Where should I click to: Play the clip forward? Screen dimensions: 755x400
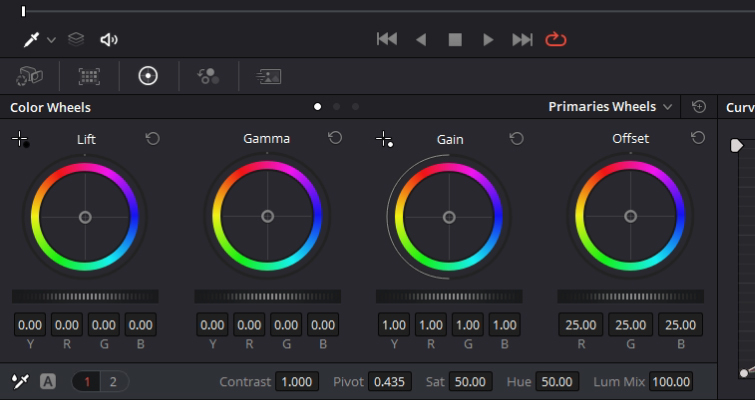tap(488, 39)
